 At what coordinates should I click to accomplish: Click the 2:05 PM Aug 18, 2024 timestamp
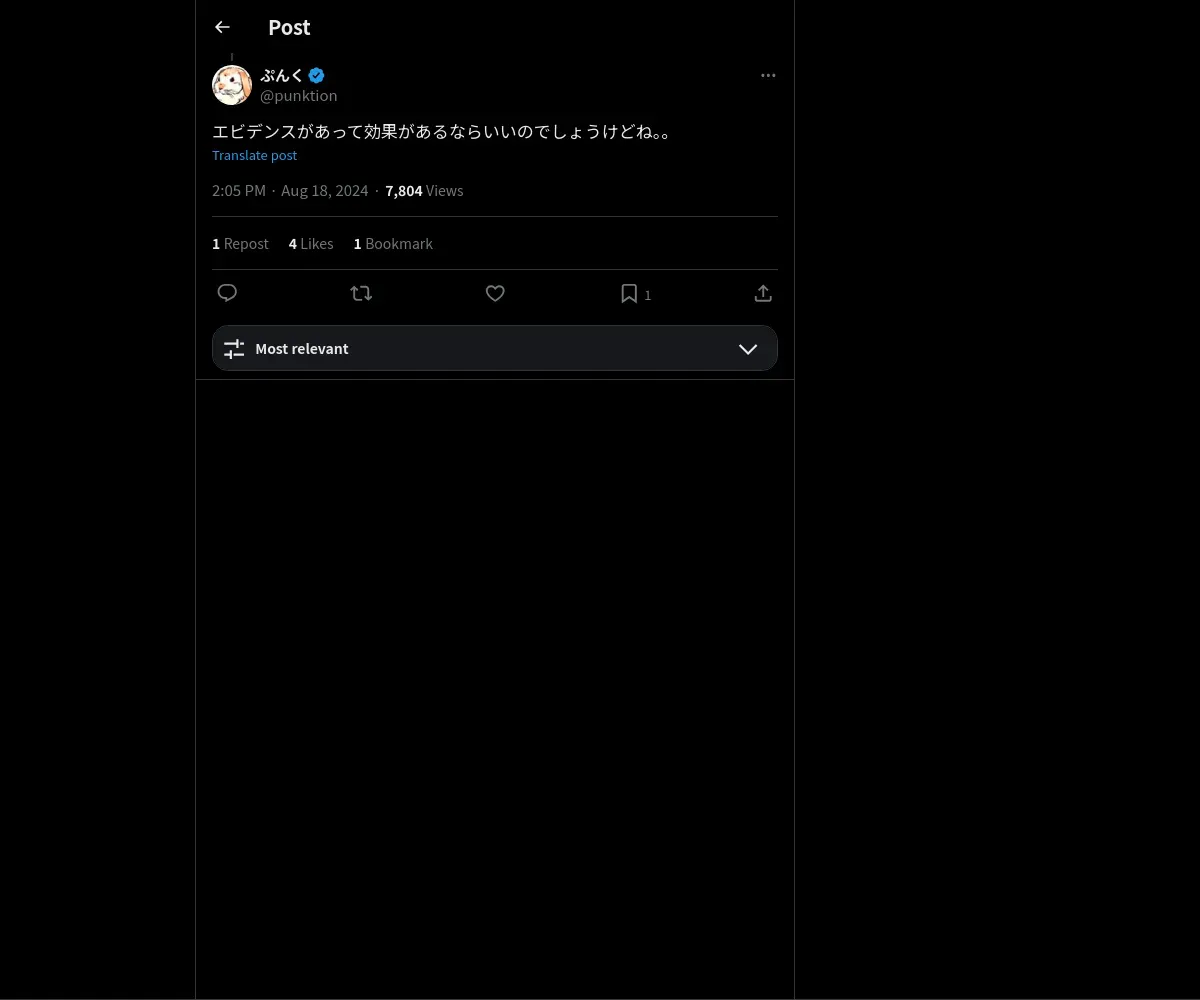pos(290,191)
